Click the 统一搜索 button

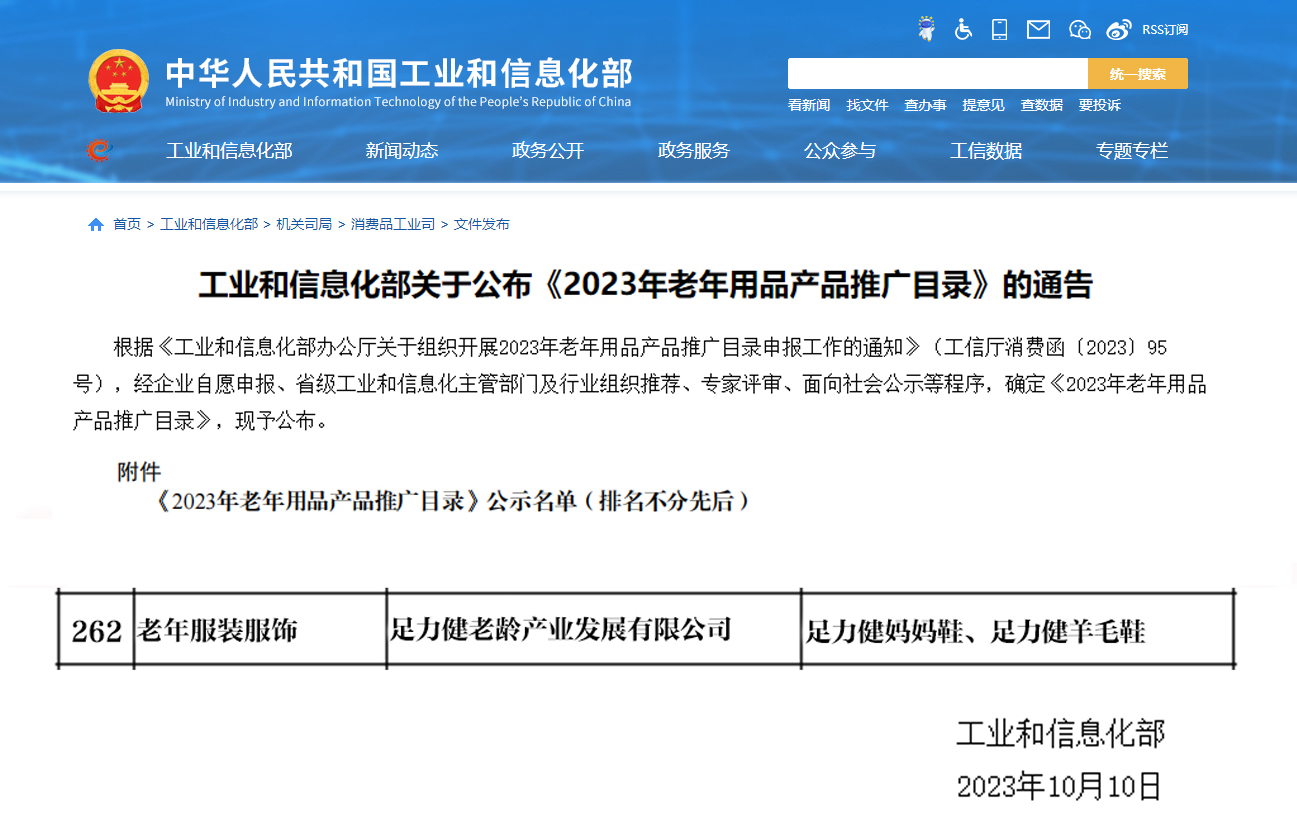tap(1138, 74)
